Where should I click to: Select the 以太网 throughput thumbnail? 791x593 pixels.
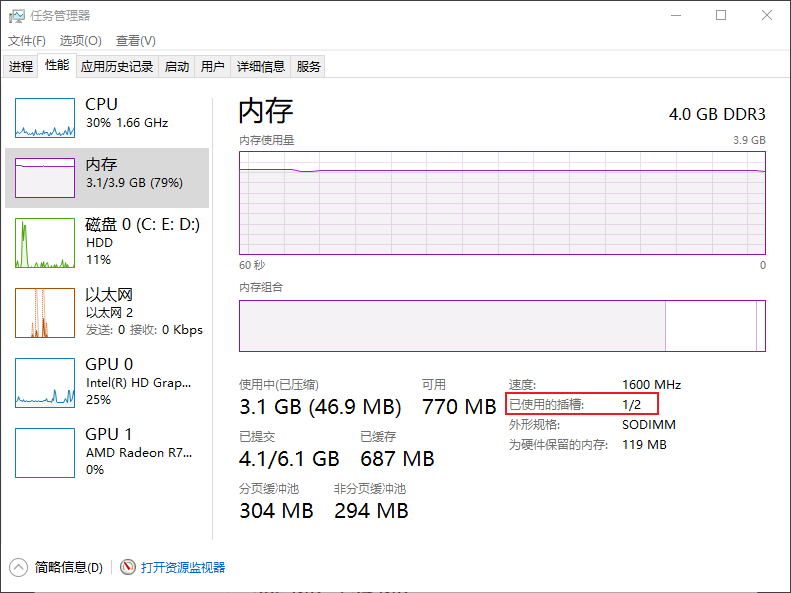click(x=45, y=313)
